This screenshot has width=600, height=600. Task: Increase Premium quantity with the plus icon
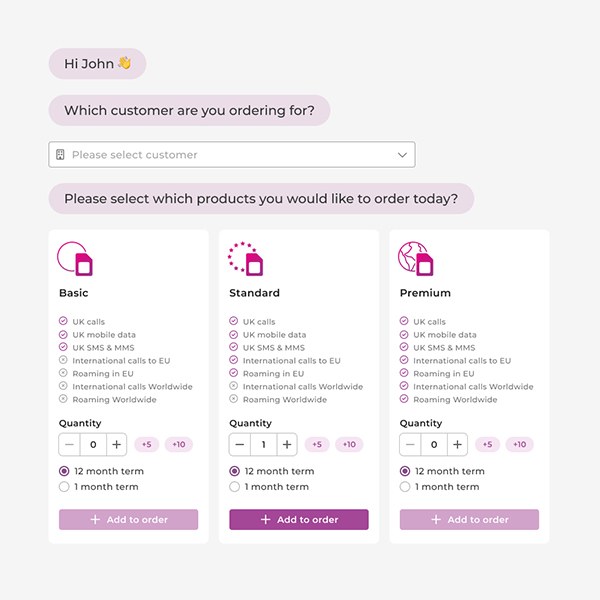point(457,444)
